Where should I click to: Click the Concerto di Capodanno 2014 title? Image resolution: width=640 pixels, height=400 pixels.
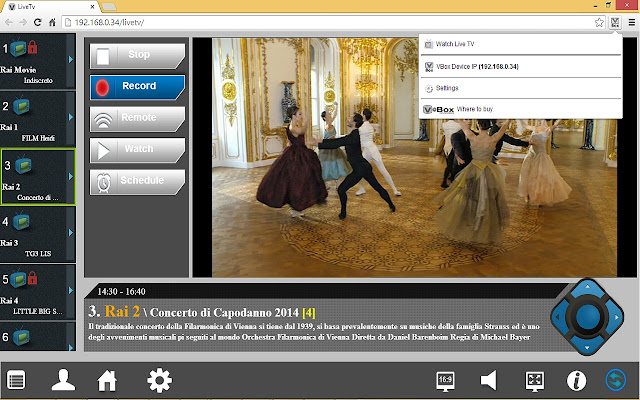click(224, 313)
